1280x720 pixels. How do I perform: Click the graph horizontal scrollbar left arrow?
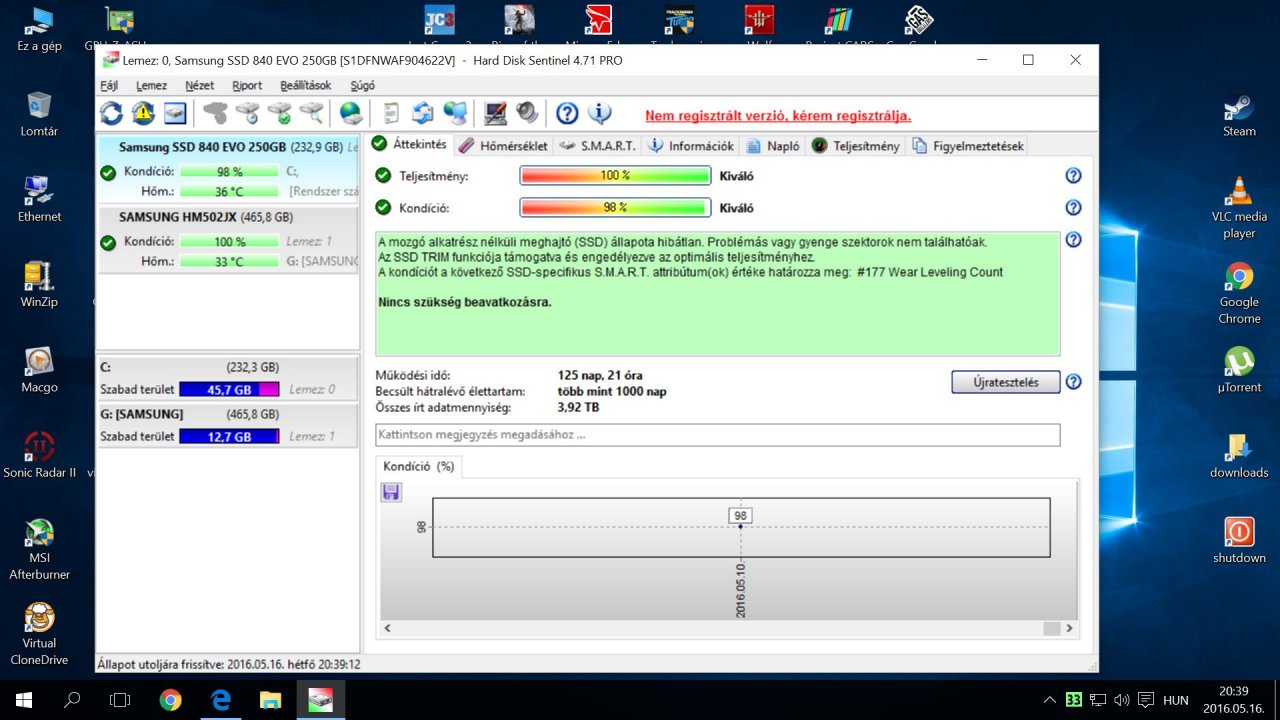(x=390, y=628)
